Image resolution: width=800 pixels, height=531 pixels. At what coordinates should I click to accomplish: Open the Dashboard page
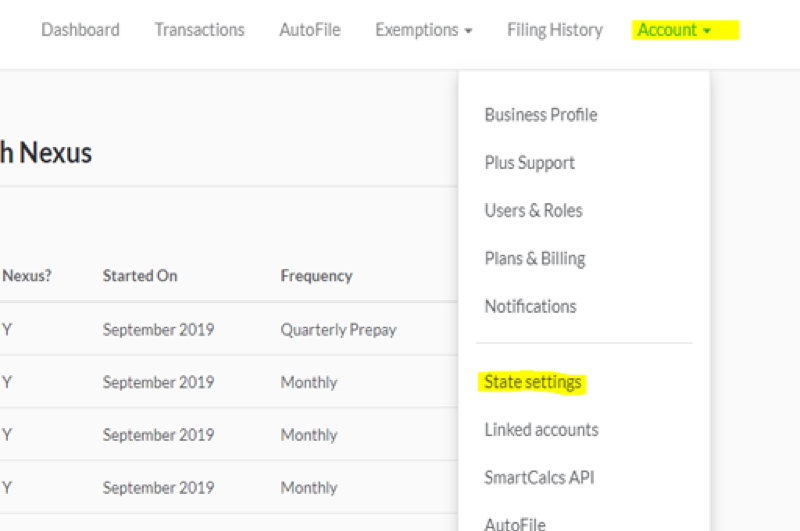click(80, 30)
